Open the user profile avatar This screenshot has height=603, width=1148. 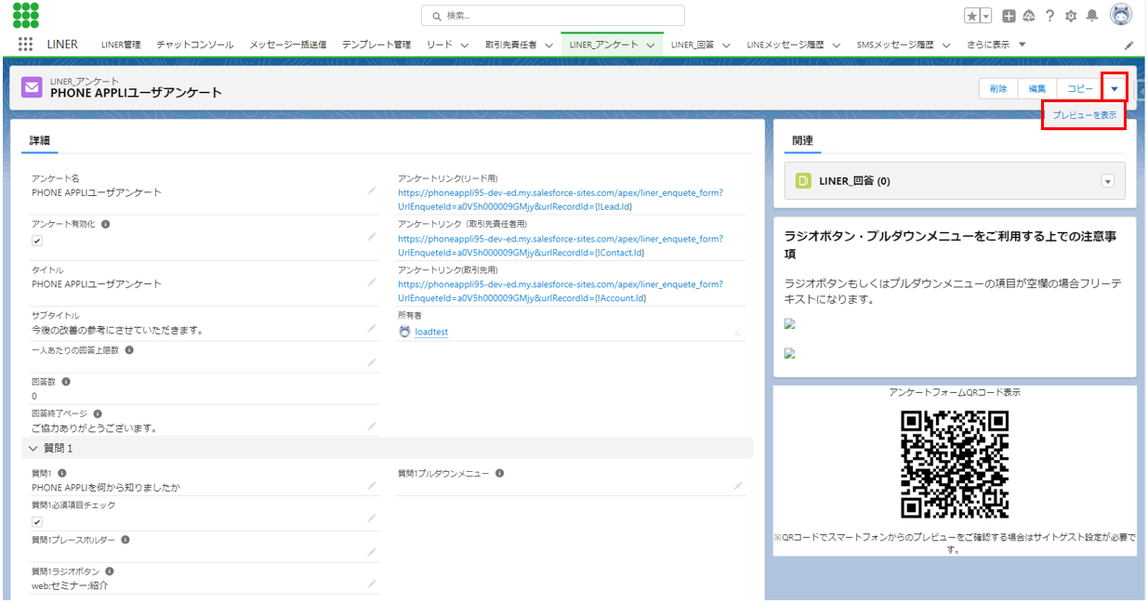tap(1121, 15)
